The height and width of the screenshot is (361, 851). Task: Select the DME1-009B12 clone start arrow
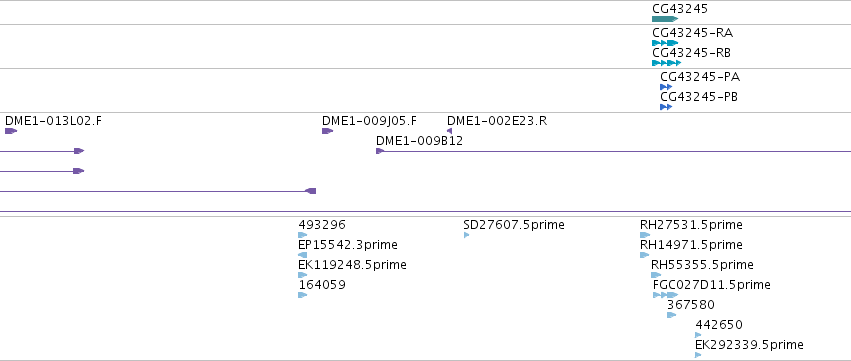pos(380,151)
